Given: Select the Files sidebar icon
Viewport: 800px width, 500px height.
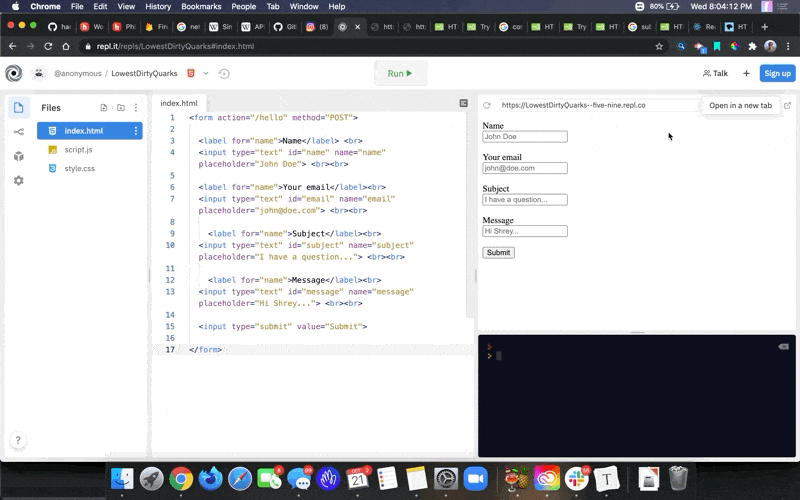Looking at the screenshot, I should point(19,108).
